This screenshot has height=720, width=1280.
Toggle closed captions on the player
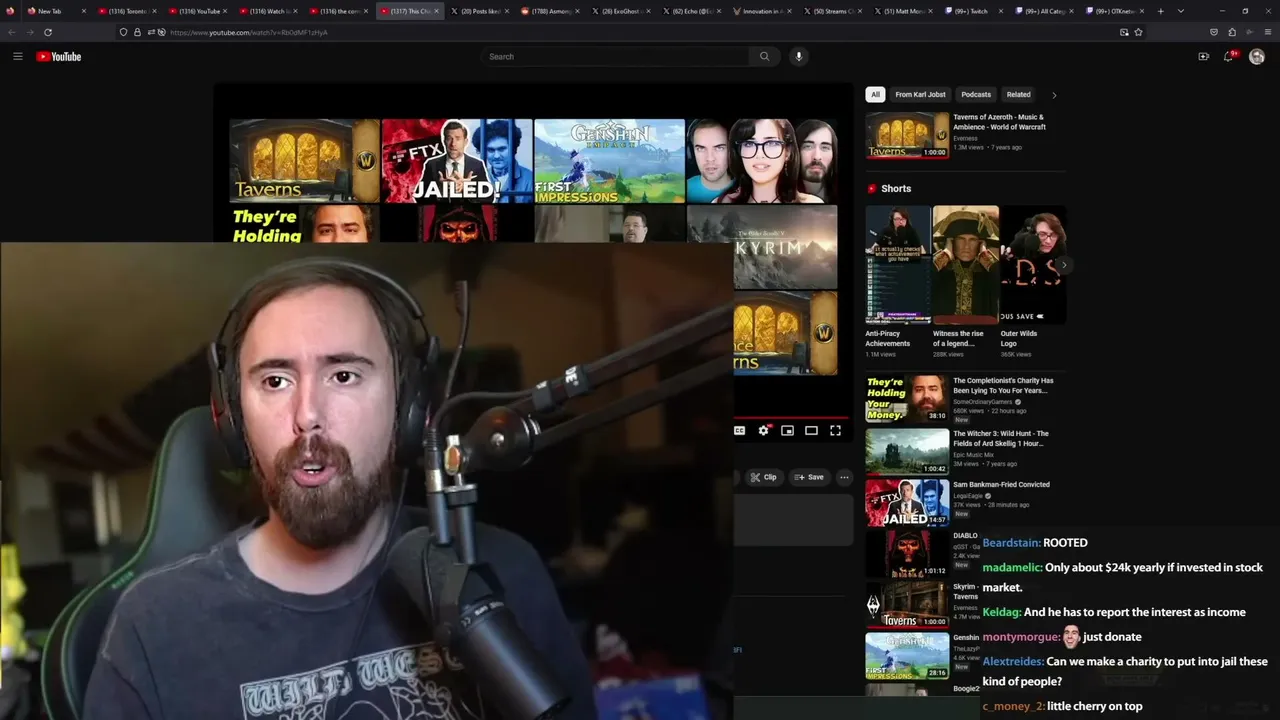[739, 430]
